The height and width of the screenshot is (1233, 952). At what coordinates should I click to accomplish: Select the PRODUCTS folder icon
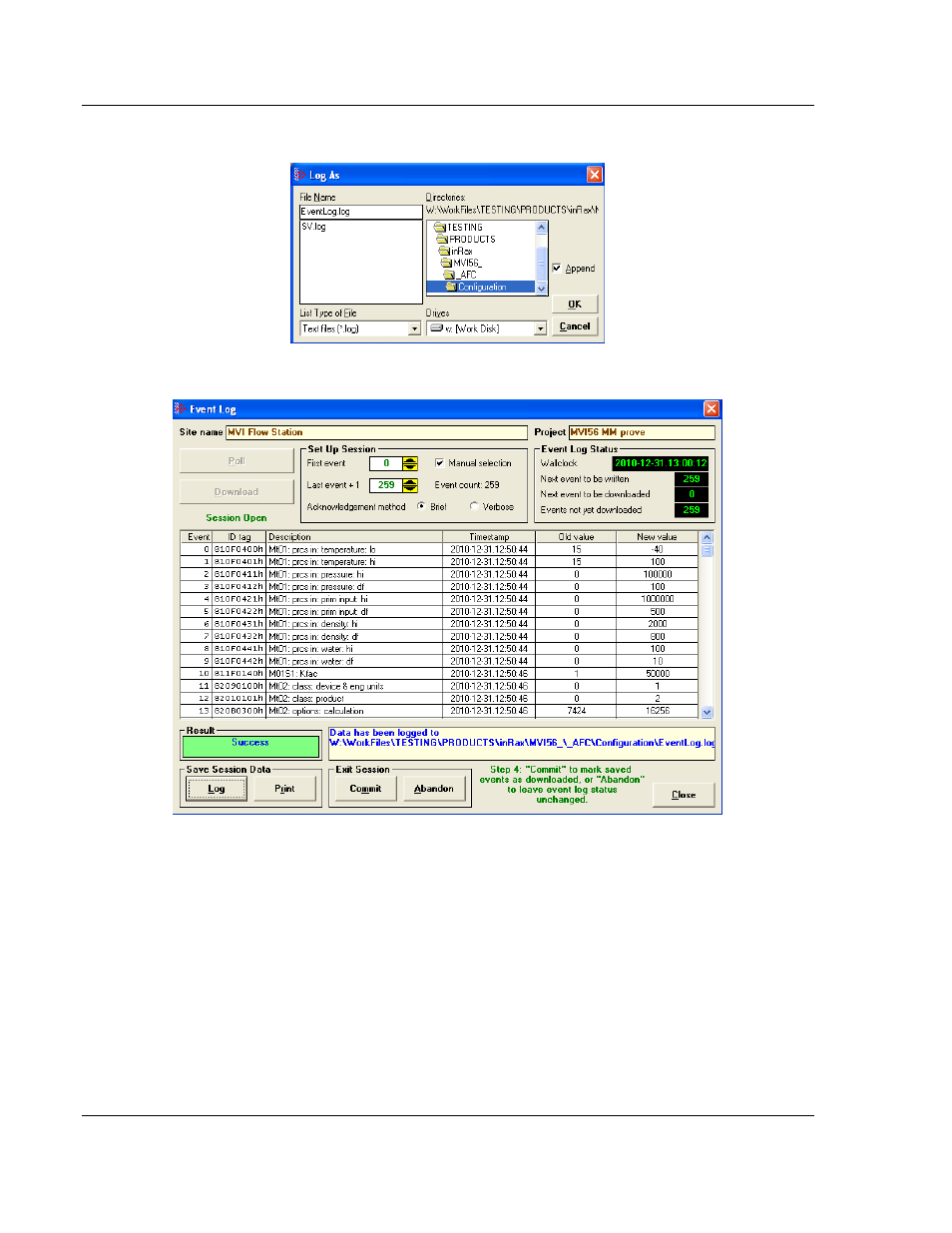(x=442, y=240)
